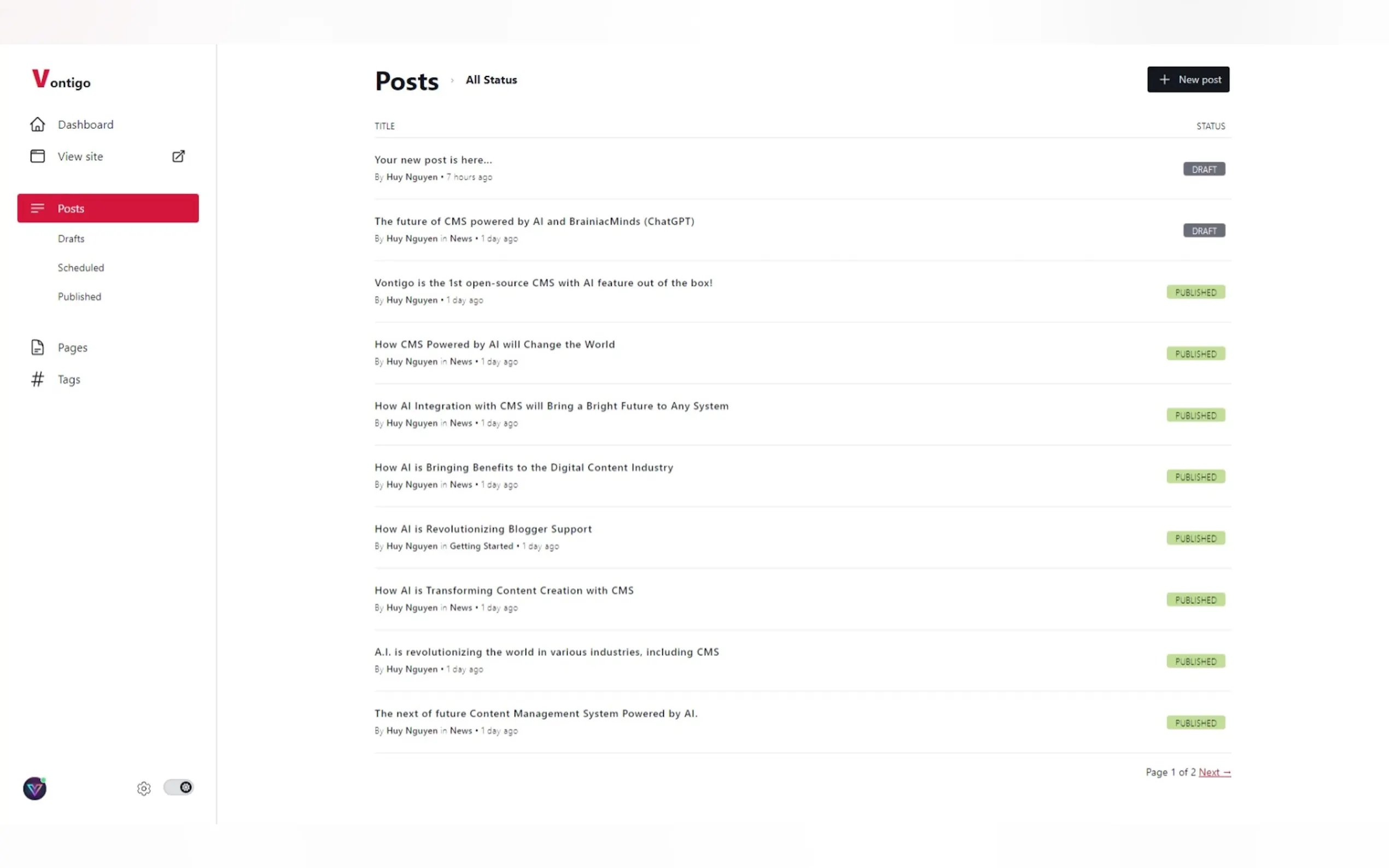Open site via external link icon

(179, 156)
